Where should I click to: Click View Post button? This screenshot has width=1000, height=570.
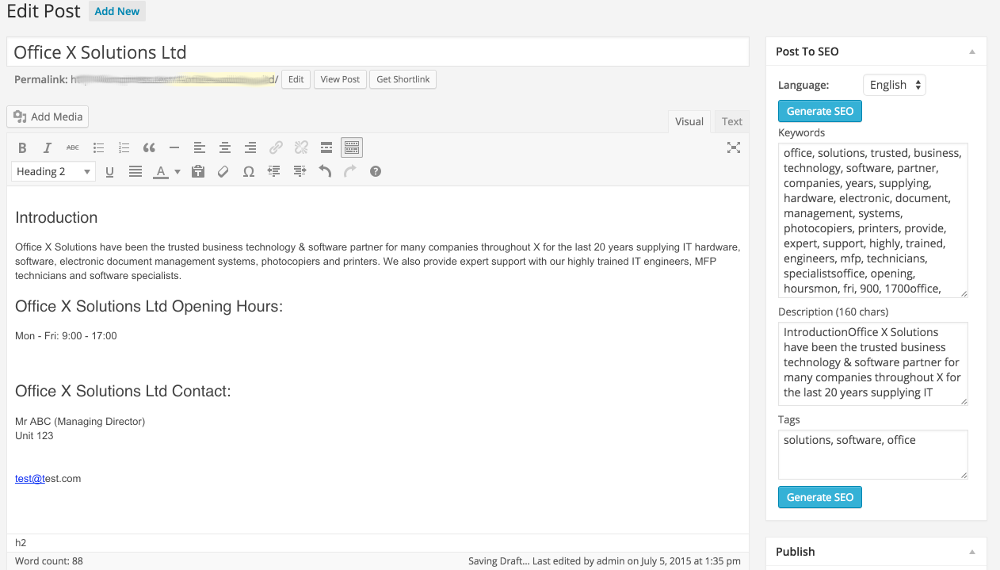(340, 79)
